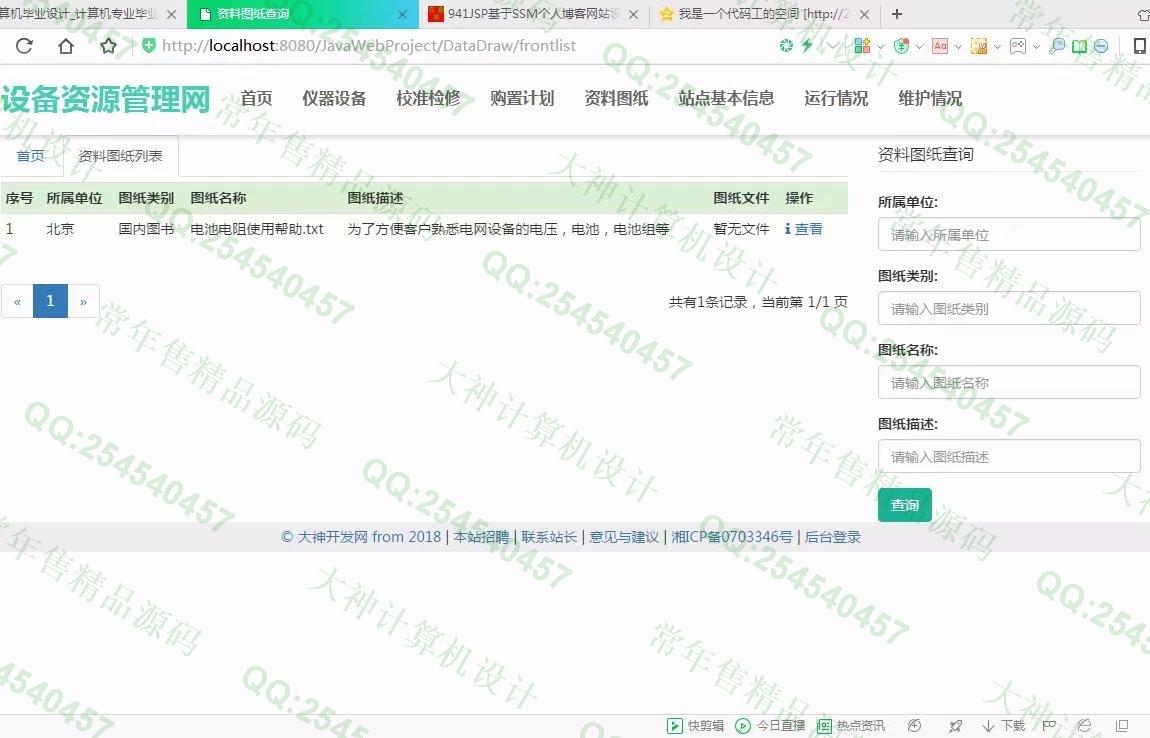Open 今日直播 in the status bar
Image resolution: width=1150 pixels, height=738 pixels.
pyautogui.click(x=770, y=726)
